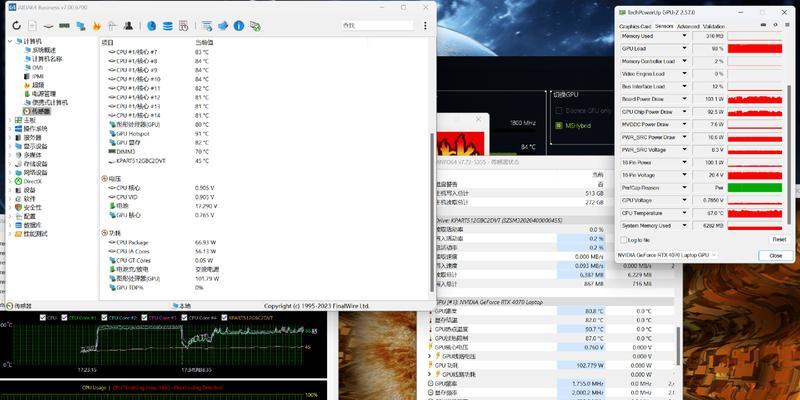
Task: Click the AIDA64 search input field
Action: click(x=378, y=26)
